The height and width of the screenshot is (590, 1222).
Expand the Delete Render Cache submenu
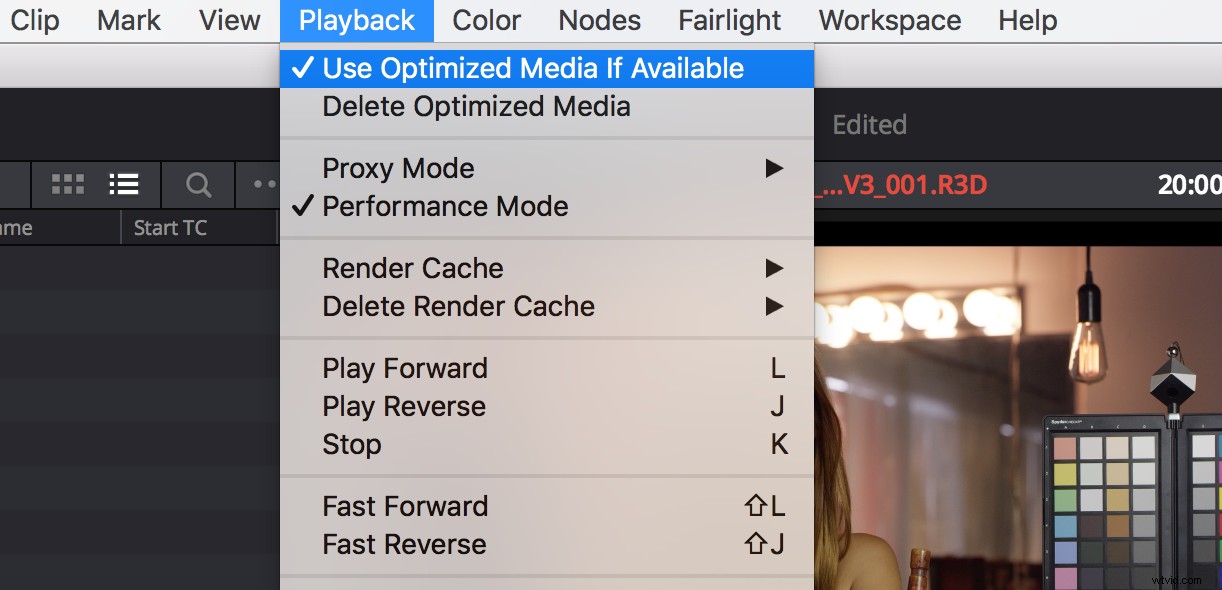[774, 306]
